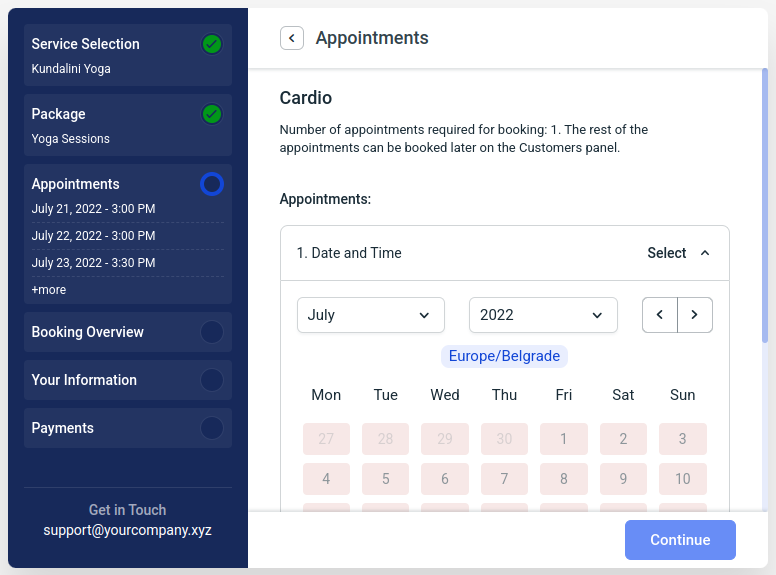Click greyed-out day 30 of previous month
The width and height of the screenshot is (776, 575).
pos(504,439)
